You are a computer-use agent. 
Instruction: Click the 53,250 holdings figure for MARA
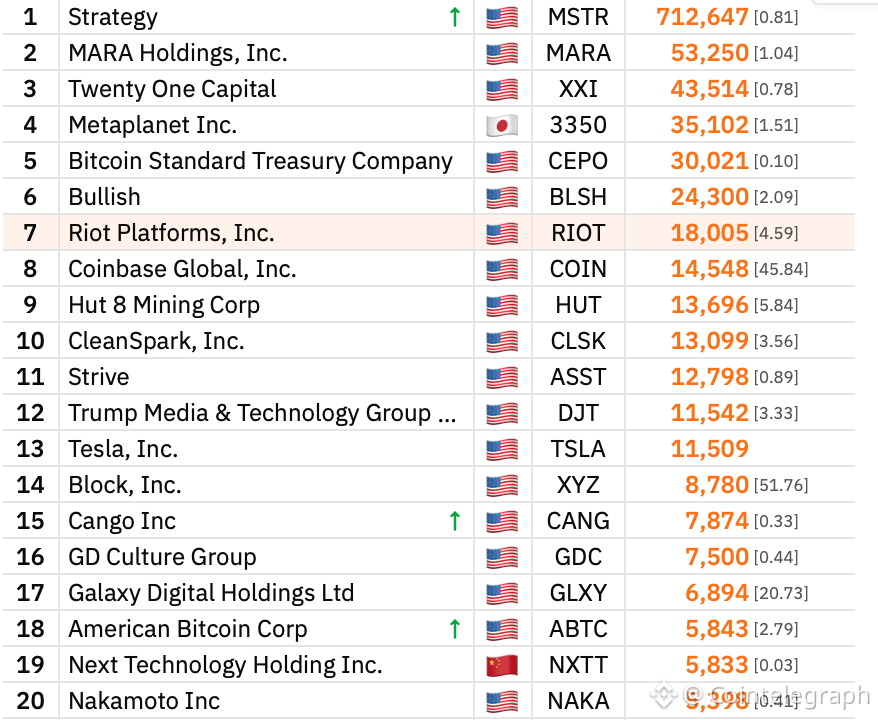[709, 53]
